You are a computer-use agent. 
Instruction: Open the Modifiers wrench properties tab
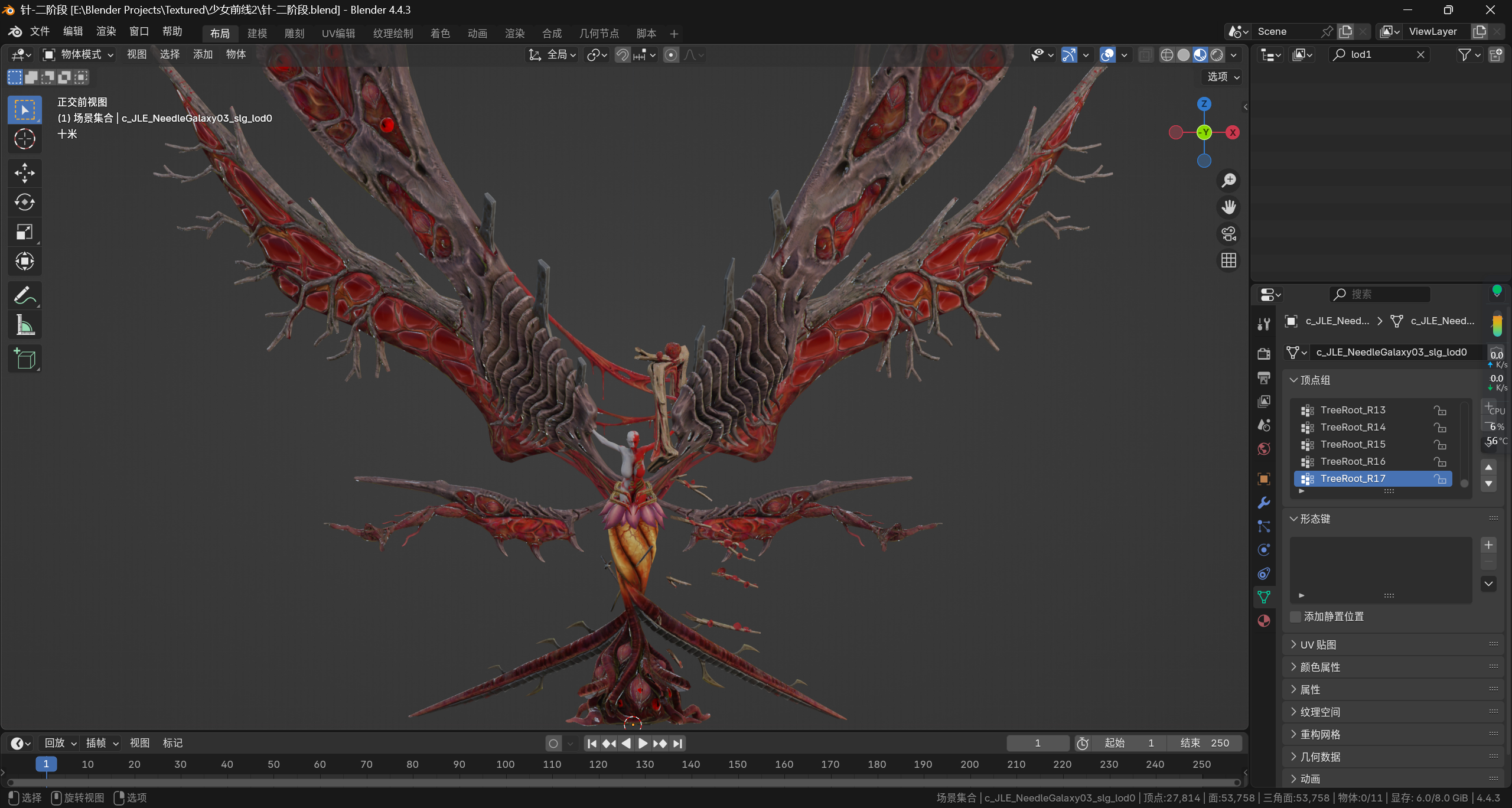1264,503
